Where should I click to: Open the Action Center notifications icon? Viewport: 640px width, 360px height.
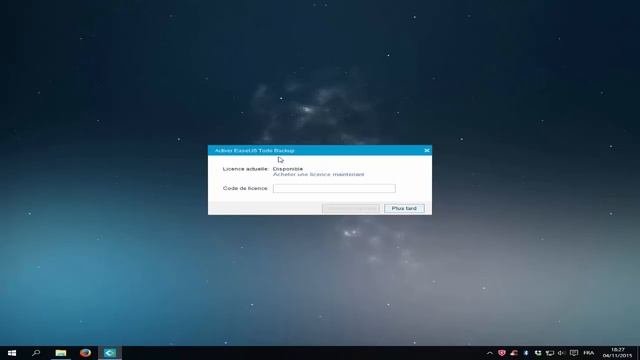pos(574,353)
